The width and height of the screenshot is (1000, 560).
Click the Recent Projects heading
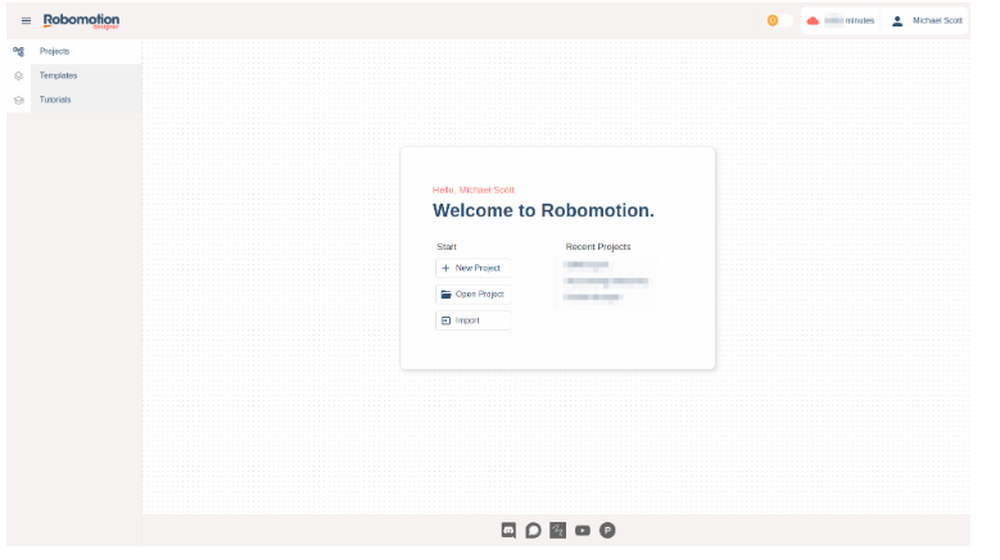598,247
